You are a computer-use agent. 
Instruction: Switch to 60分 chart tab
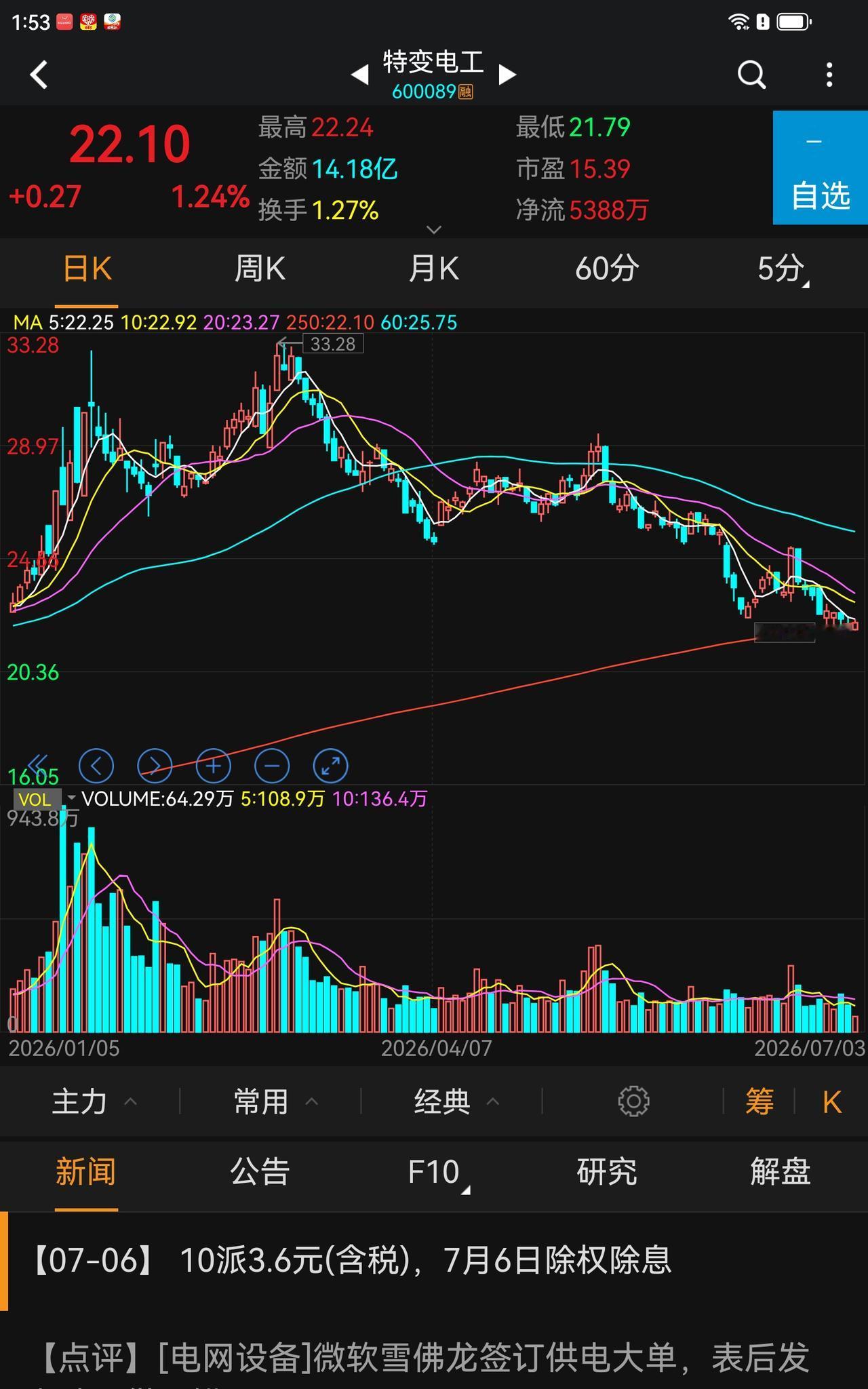tap(607, 269)
